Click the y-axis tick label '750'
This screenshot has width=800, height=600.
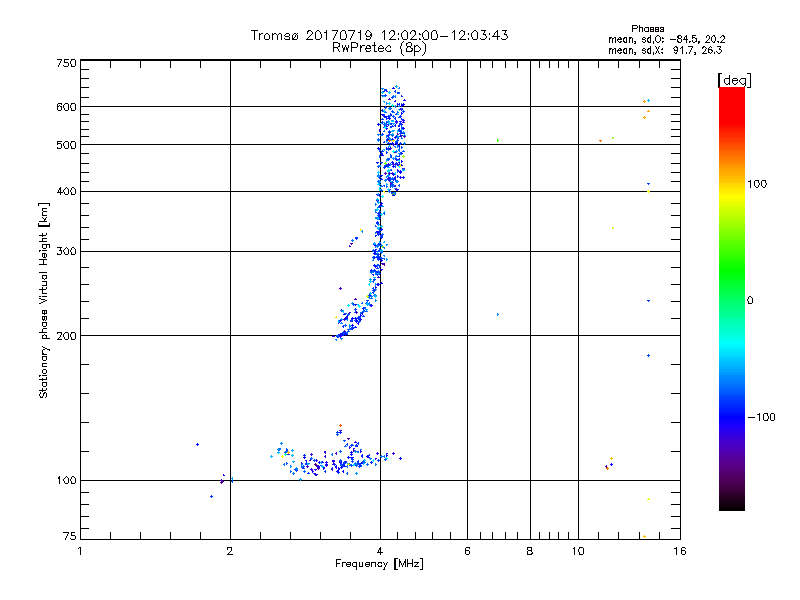click(x=66, y=63)
